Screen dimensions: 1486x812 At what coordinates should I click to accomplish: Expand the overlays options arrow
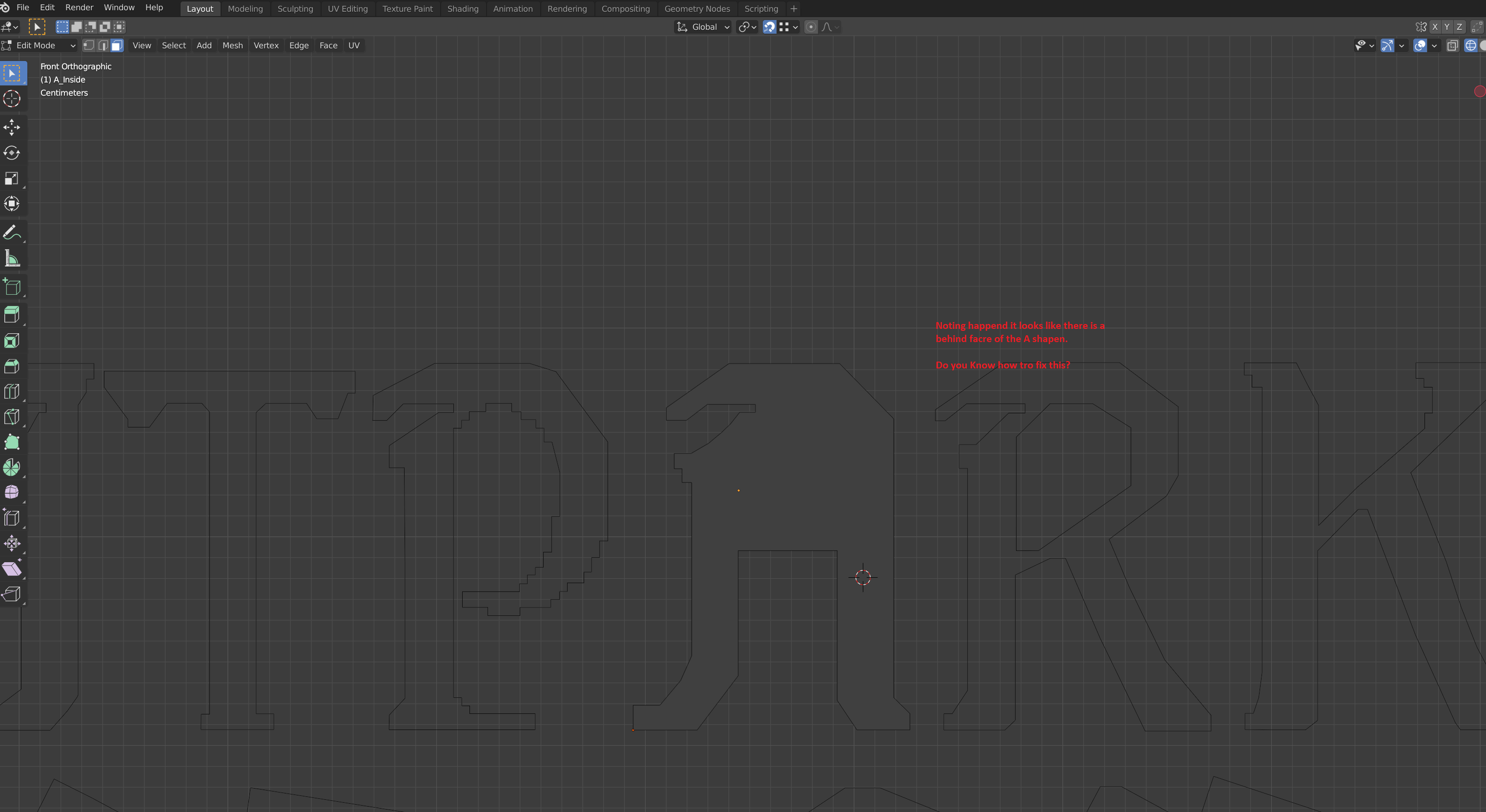click(1434, 45)
